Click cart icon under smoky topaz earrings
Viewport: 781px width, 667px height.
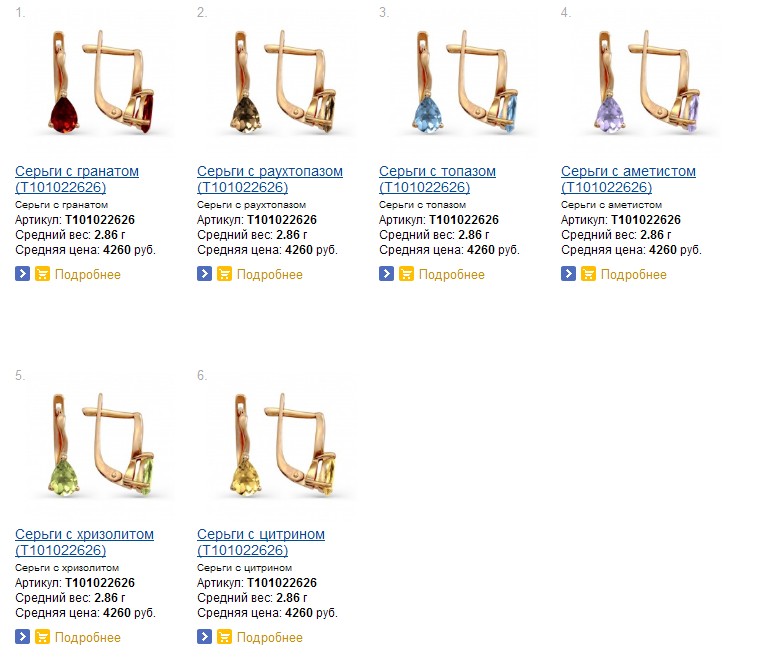coord(224,274)
